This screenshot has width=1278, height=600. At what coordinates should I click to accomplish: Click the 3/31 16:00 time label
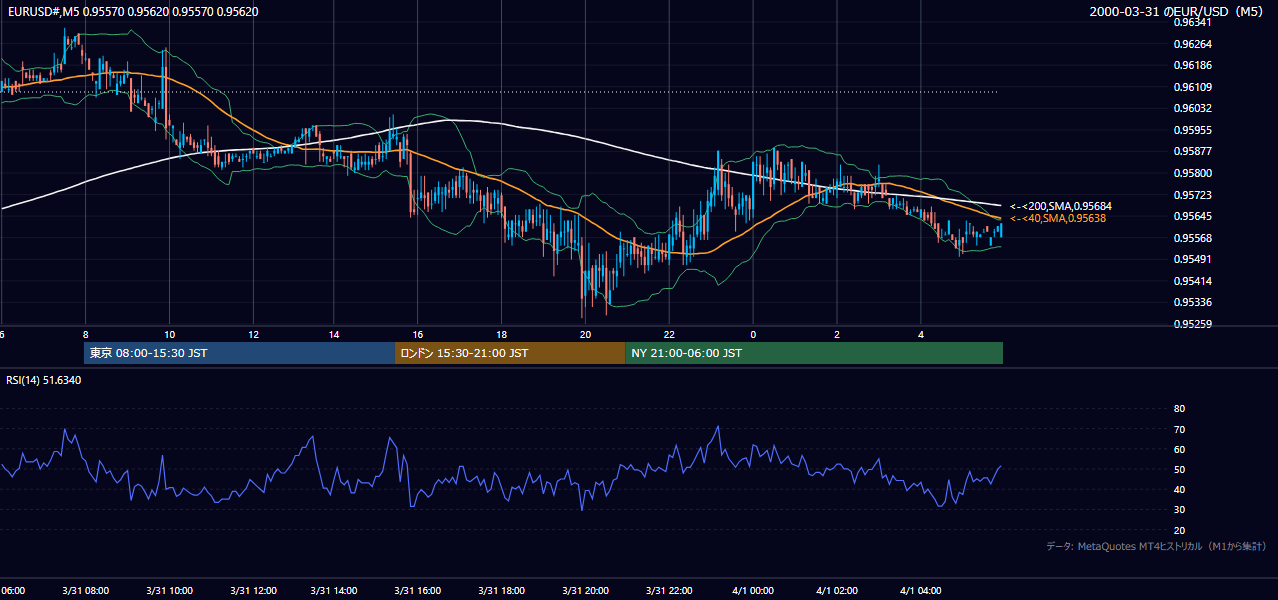pyautogui.click(x=418, y=591)
